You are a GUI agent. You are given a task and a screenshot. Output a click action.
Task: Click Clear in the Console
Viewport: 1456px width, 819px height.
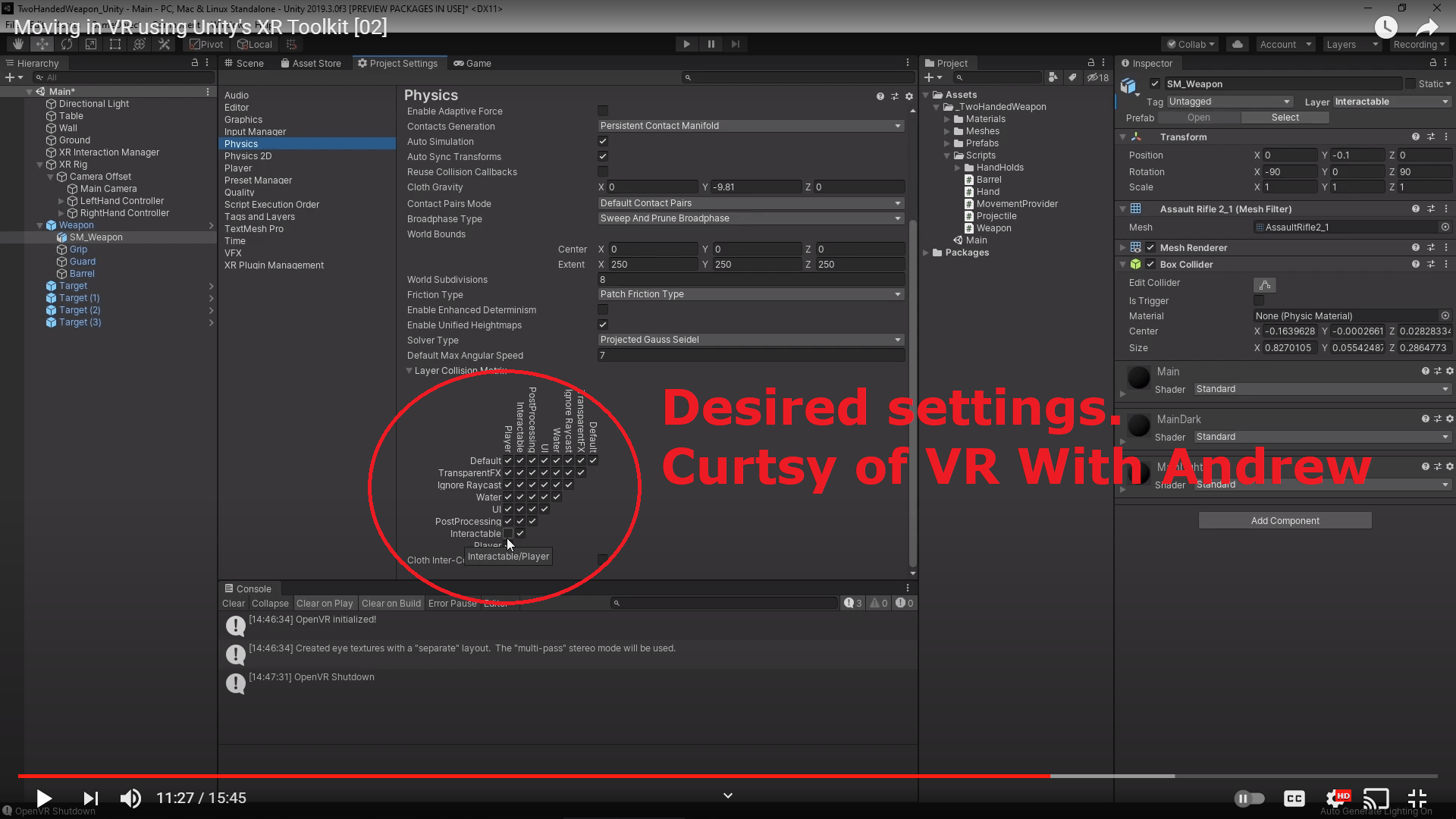tap(233, 604)
